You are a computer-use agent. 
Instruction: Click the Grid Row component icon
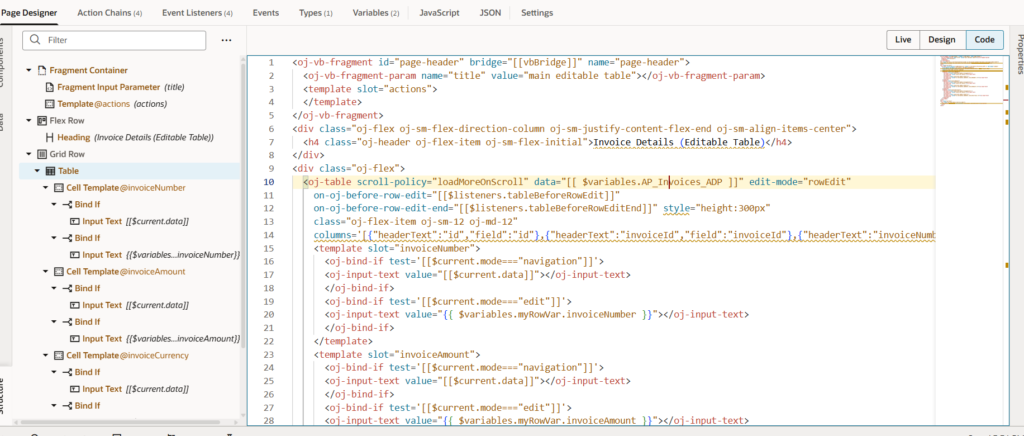(x=41, y=154)
